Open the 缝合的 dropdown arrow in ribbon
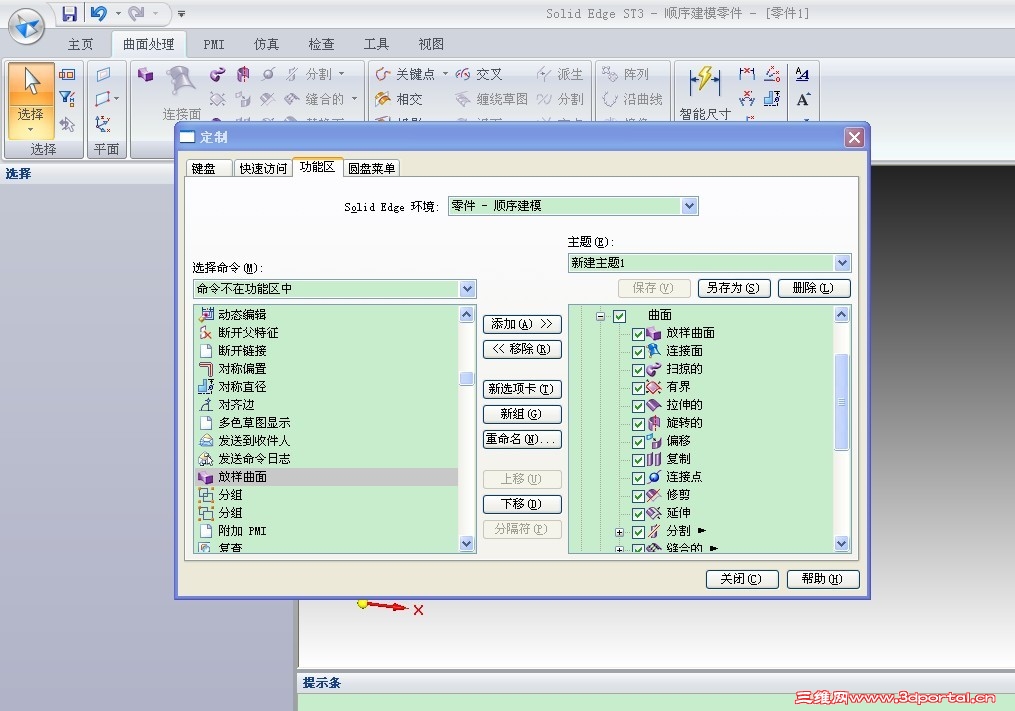 click(x=355, y=99)
